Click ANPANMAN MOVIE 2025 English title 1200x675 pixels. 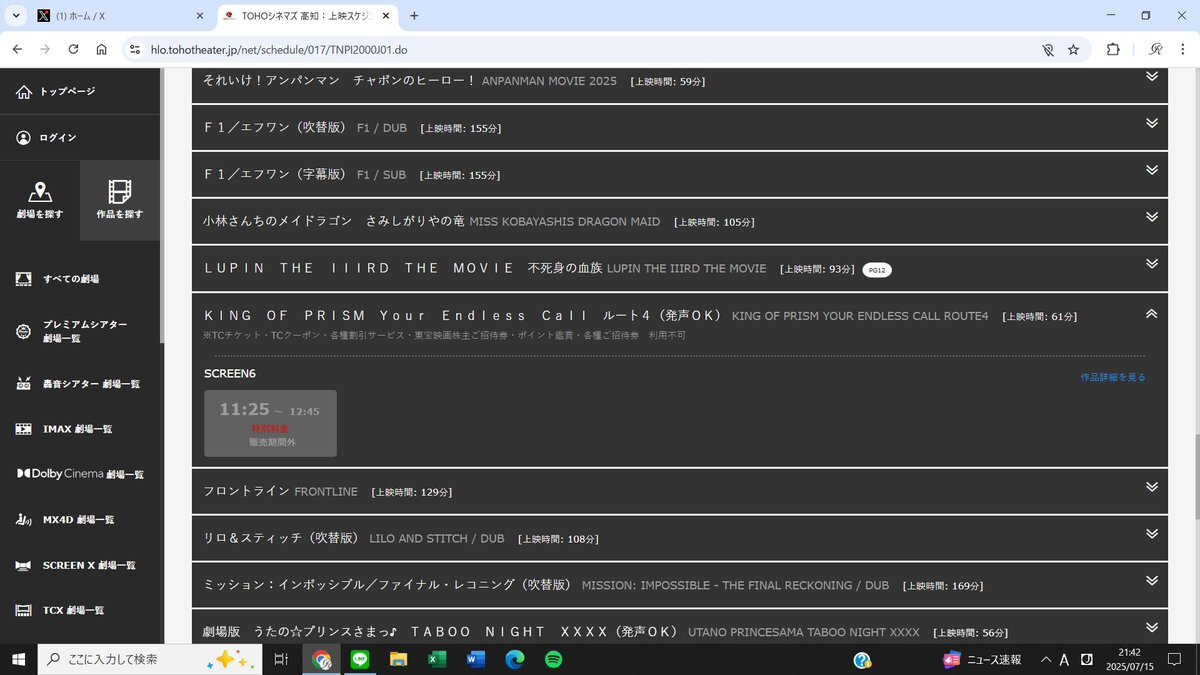(549, 81)
